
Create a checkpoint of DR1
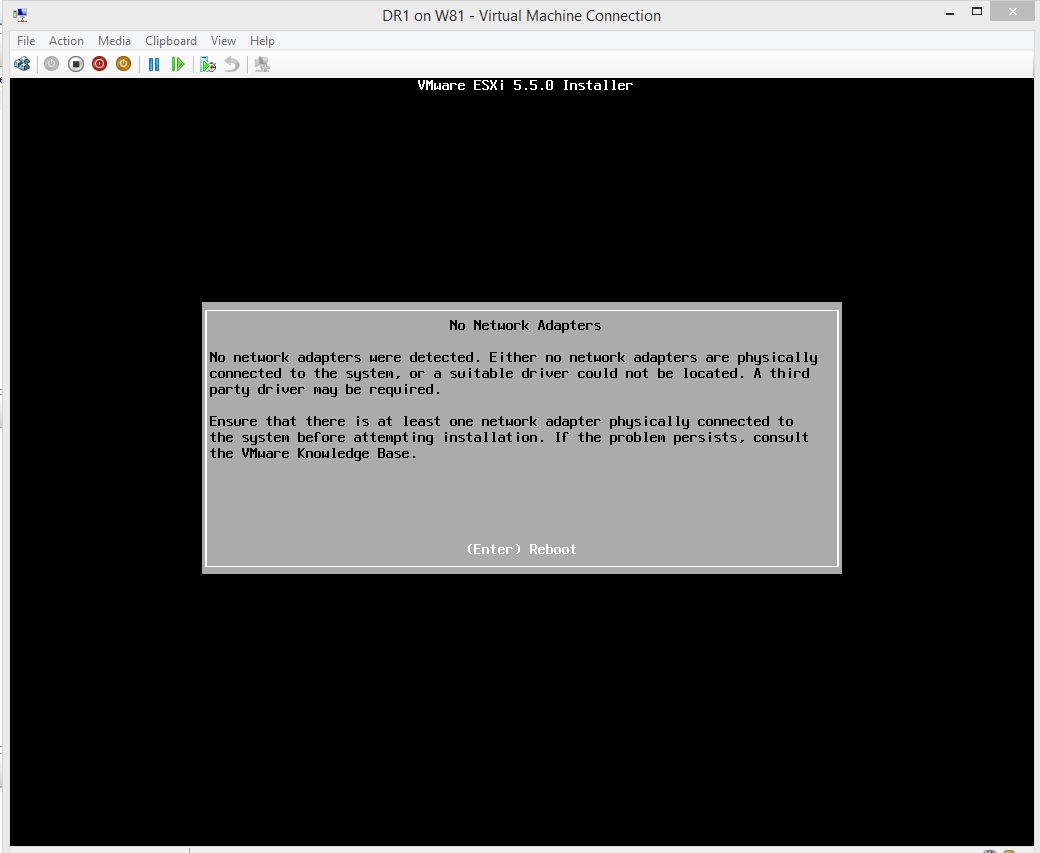pos(207,63)
